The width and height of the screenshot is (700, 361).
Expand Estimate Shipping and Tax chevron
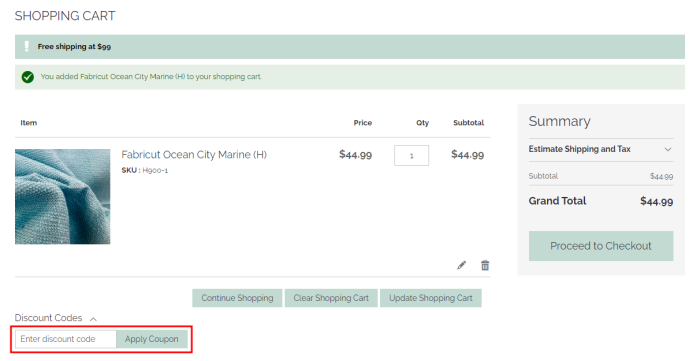point(668,149)
